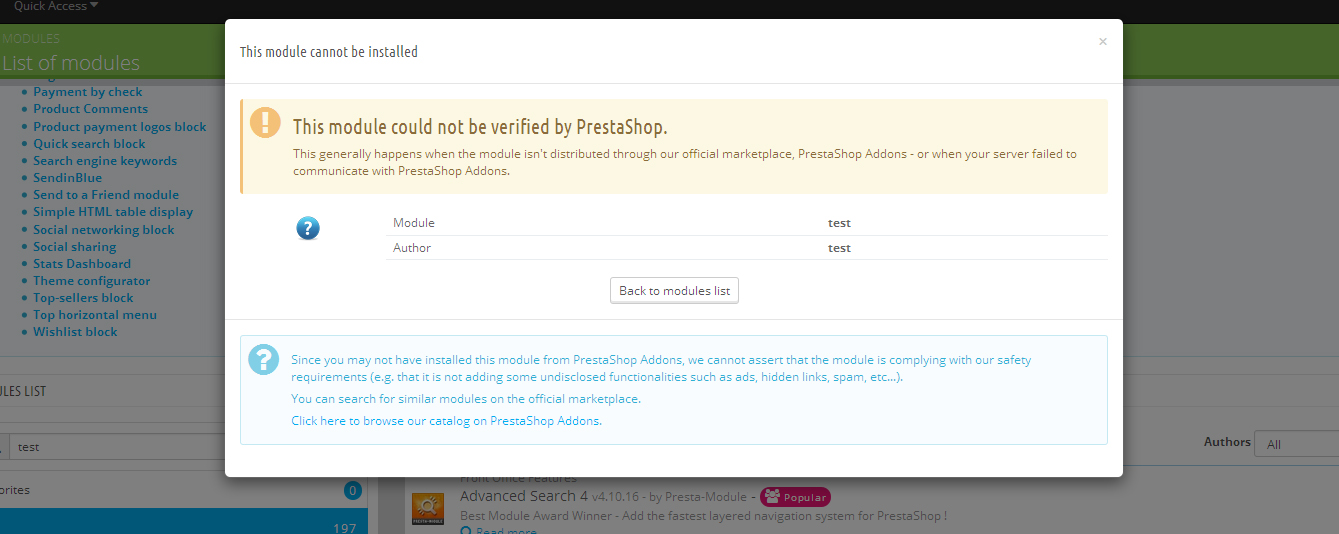Open the SendinBlue module link
The width and height of the screenshot is (1339, 534).
[x=67, y=178]
